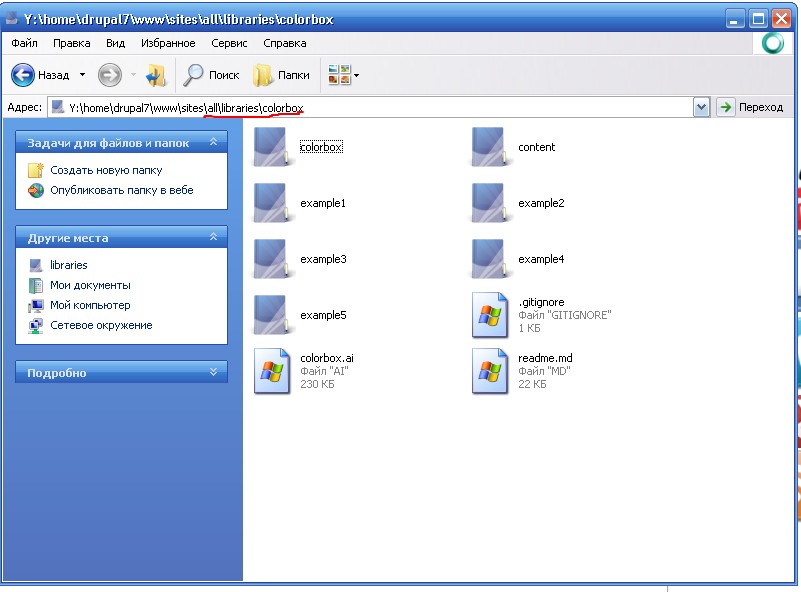Click the 230 КБ size text

click(x=317, y=384)
